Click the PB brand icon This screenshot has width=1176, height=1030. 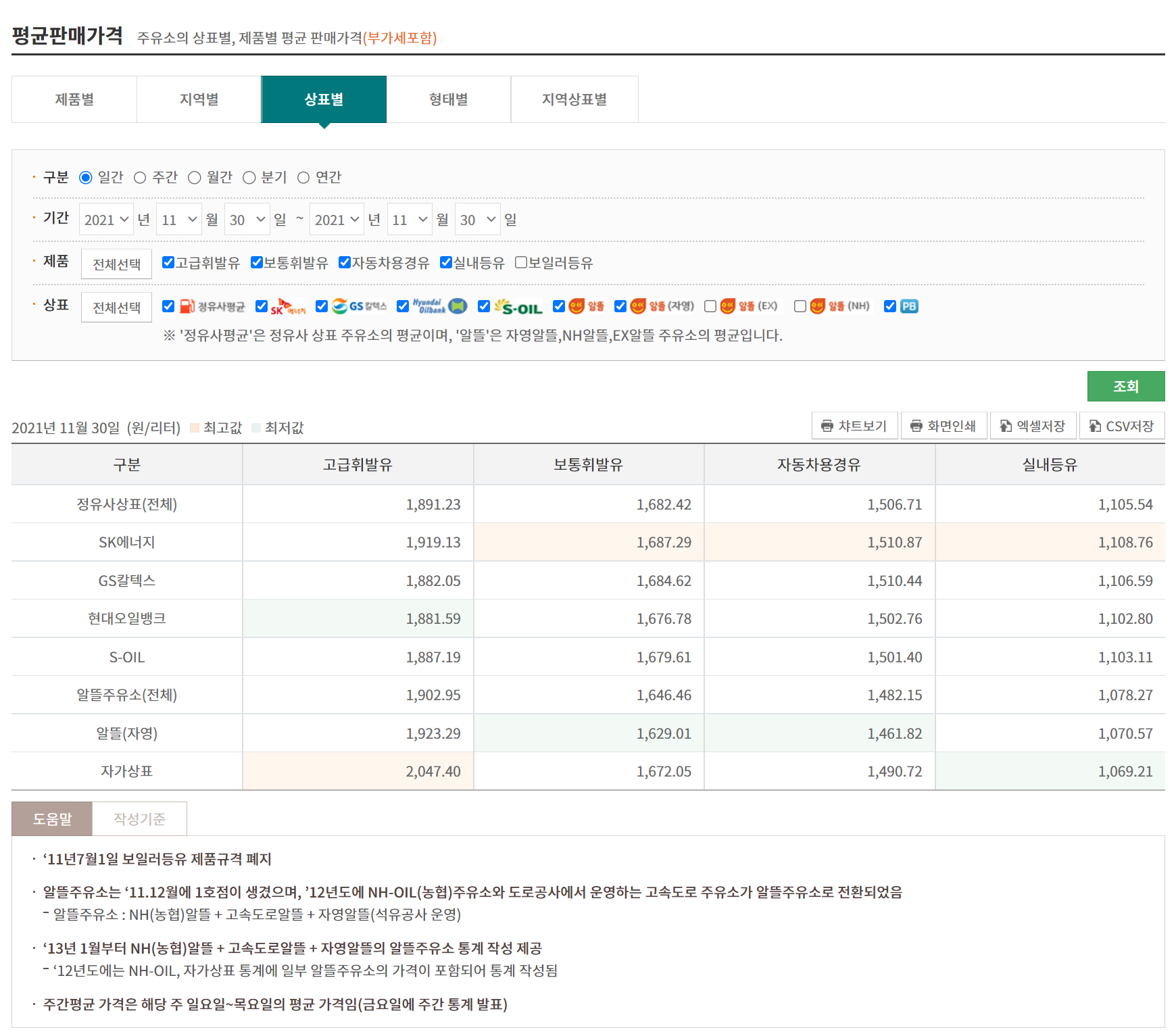click(909, 307)
